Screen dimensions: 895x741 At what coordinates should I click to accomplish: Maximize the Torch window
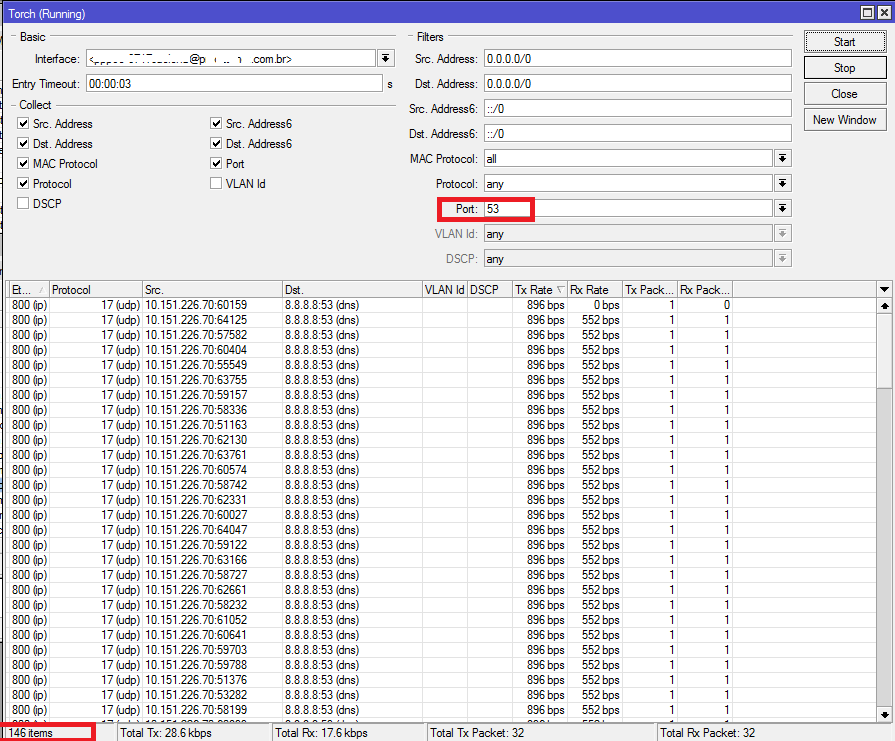(867, 12)
